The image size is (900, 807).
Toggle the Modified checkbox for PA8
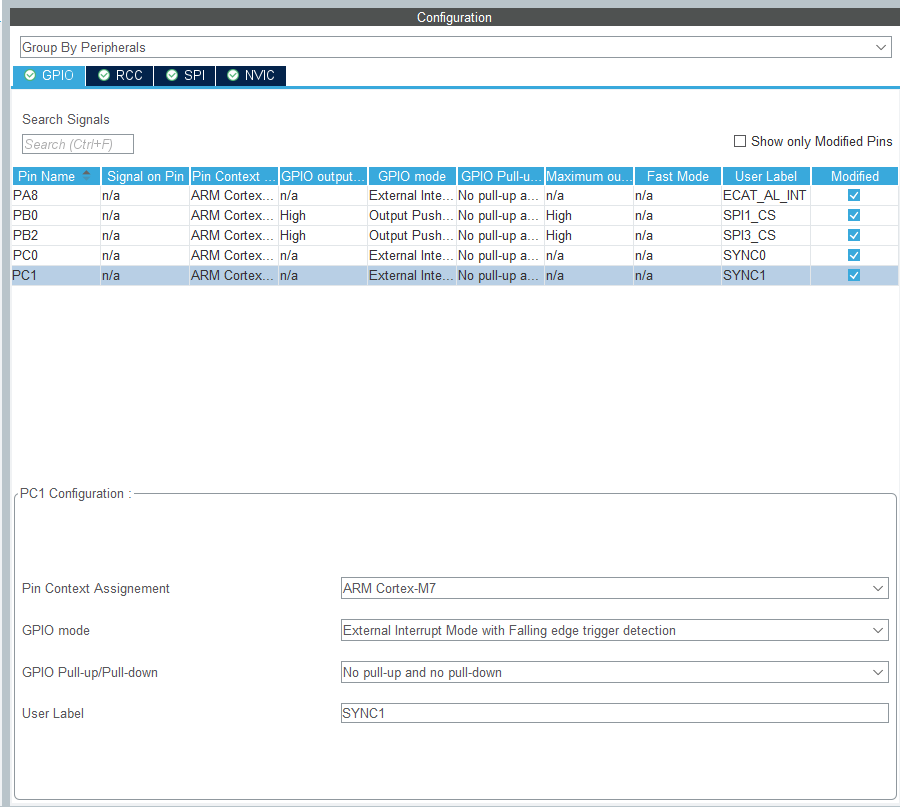tap(854, 195)
